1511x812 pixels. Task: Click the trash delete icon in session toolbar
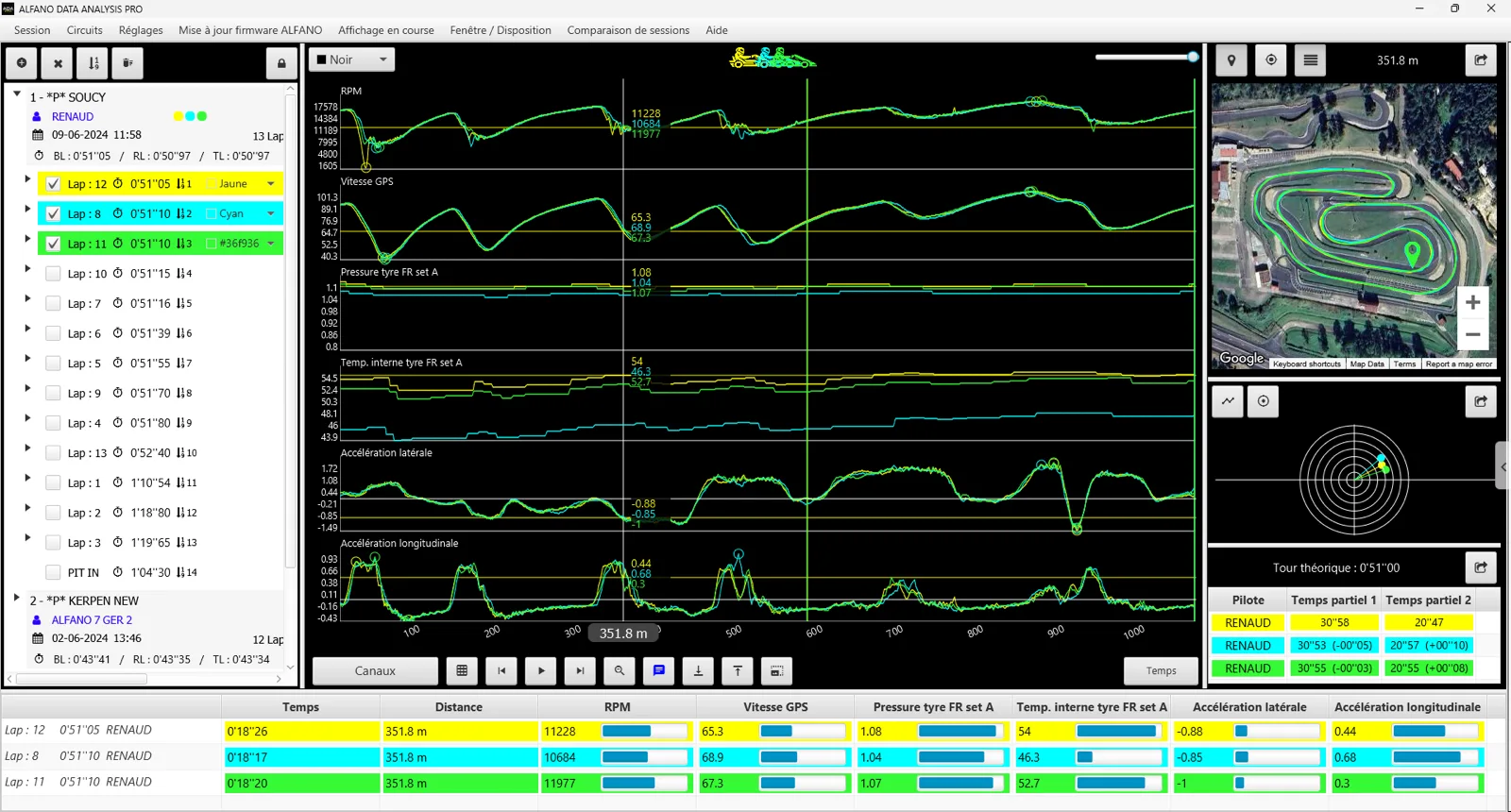(127, 63)
